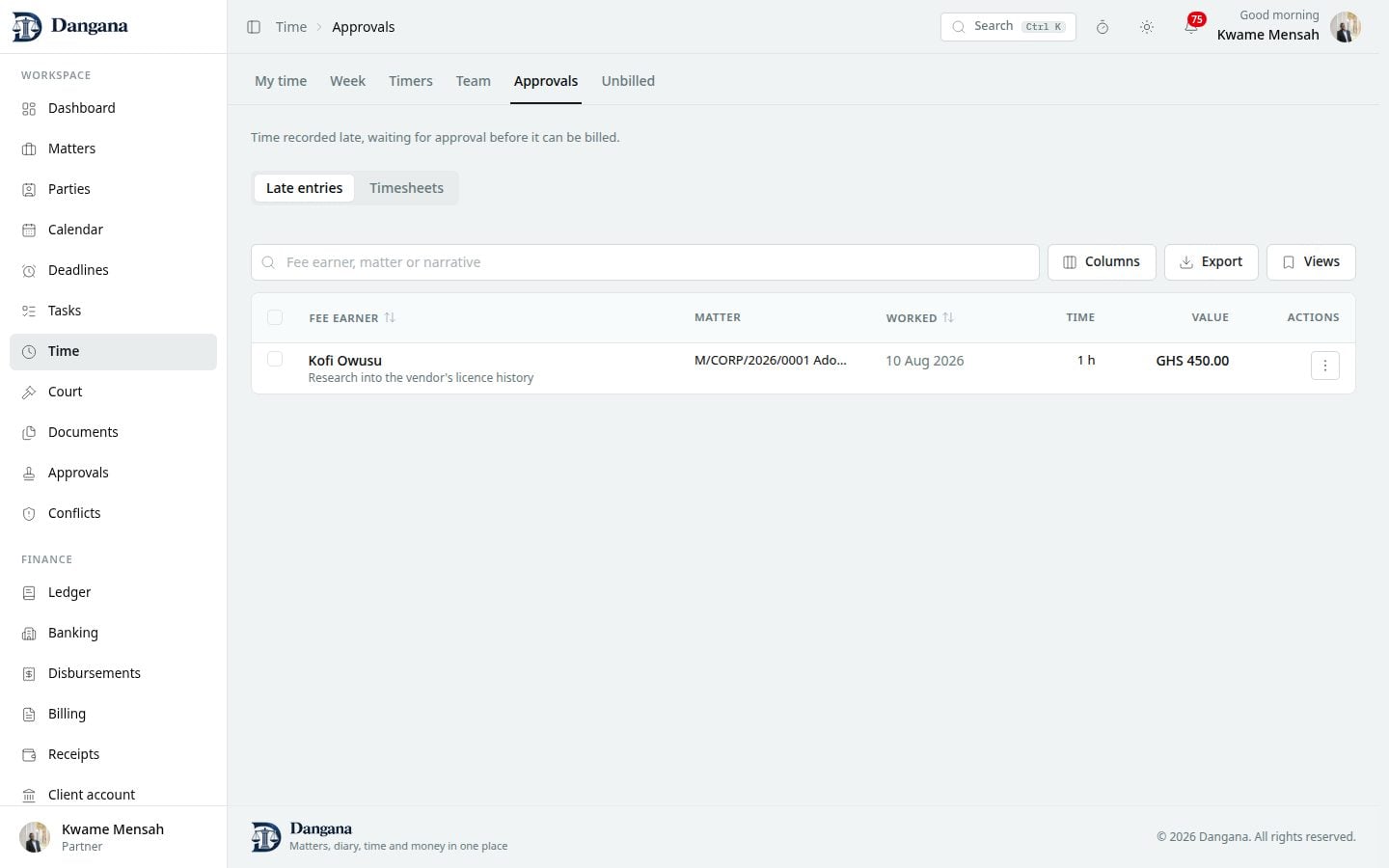Open Parties in the sidebar

pyautogui.click(x=113, y=189)
